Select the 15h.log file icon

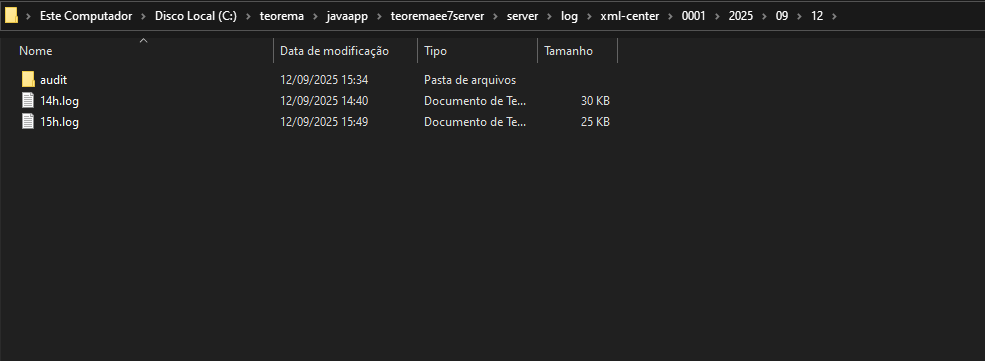28,122
